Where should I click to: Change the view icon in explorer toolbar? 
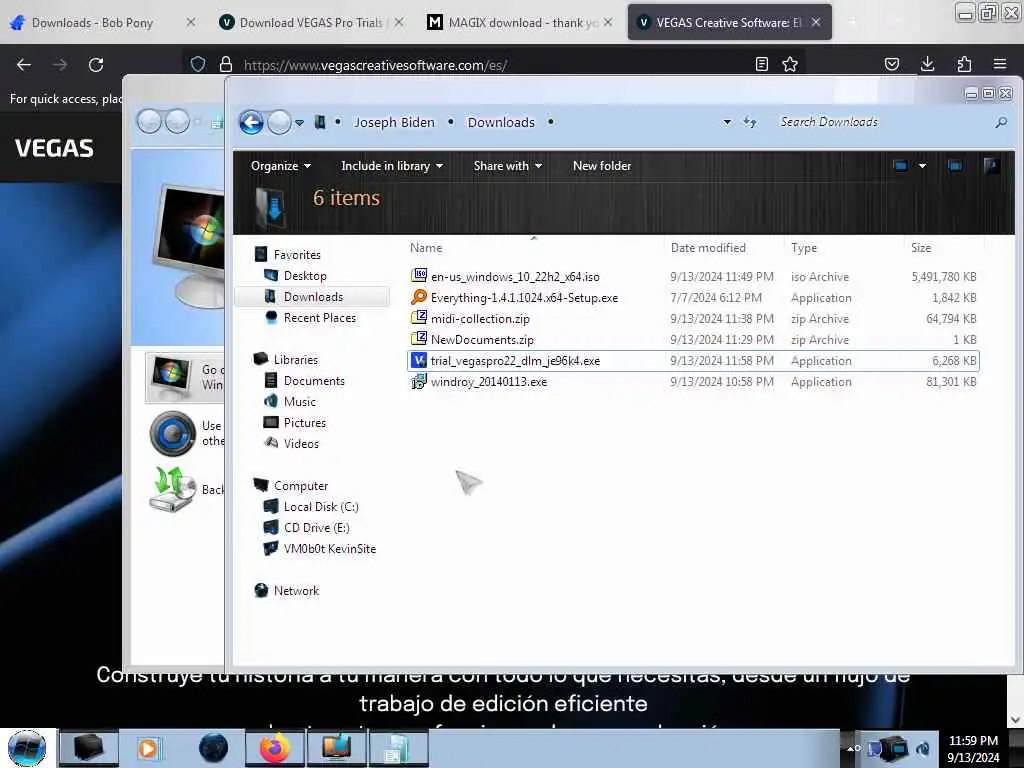pos(901,166)
